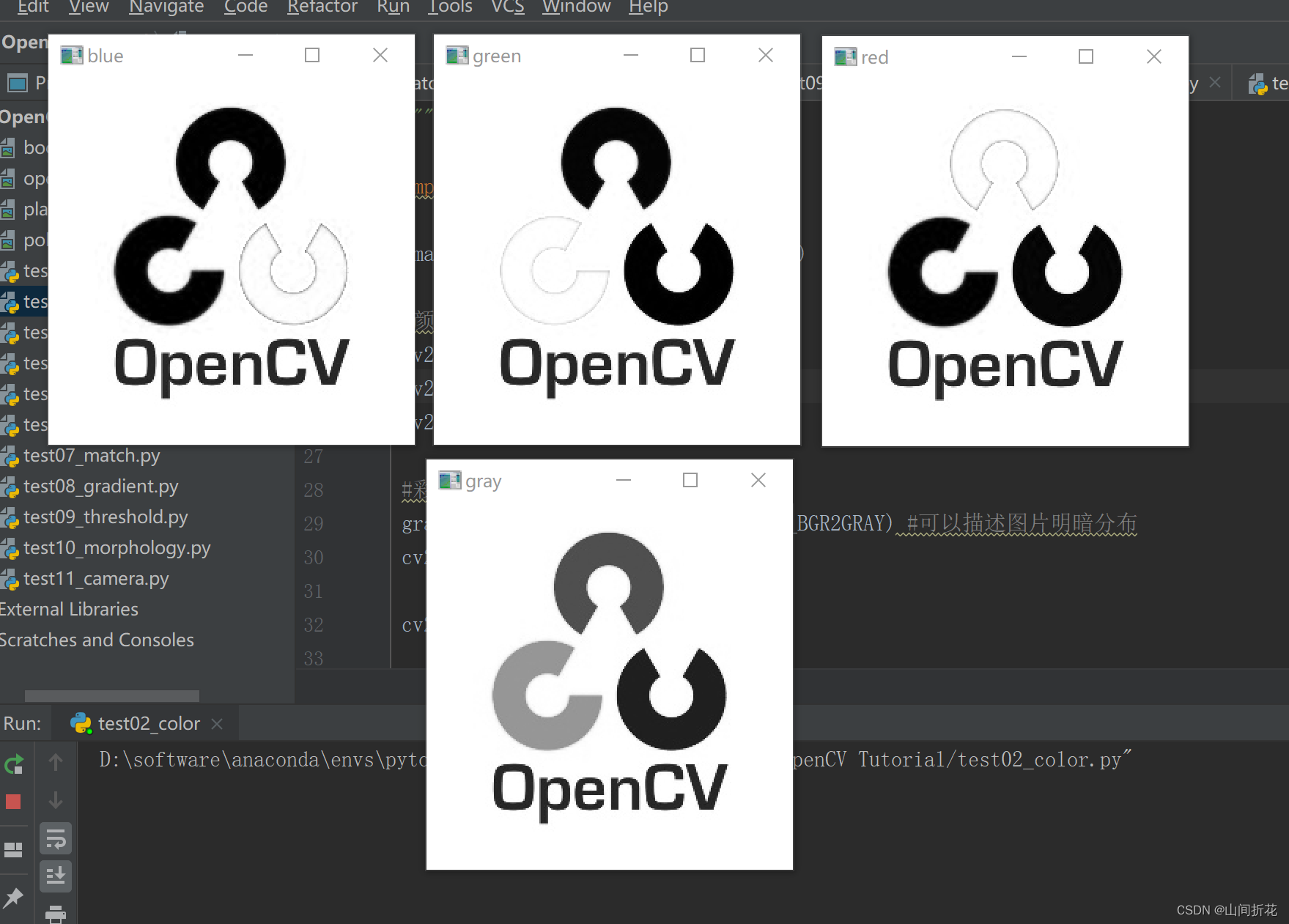Minimize the red window
Viewport: 1289px width, 924px height.
click(x=1019, y=56)
